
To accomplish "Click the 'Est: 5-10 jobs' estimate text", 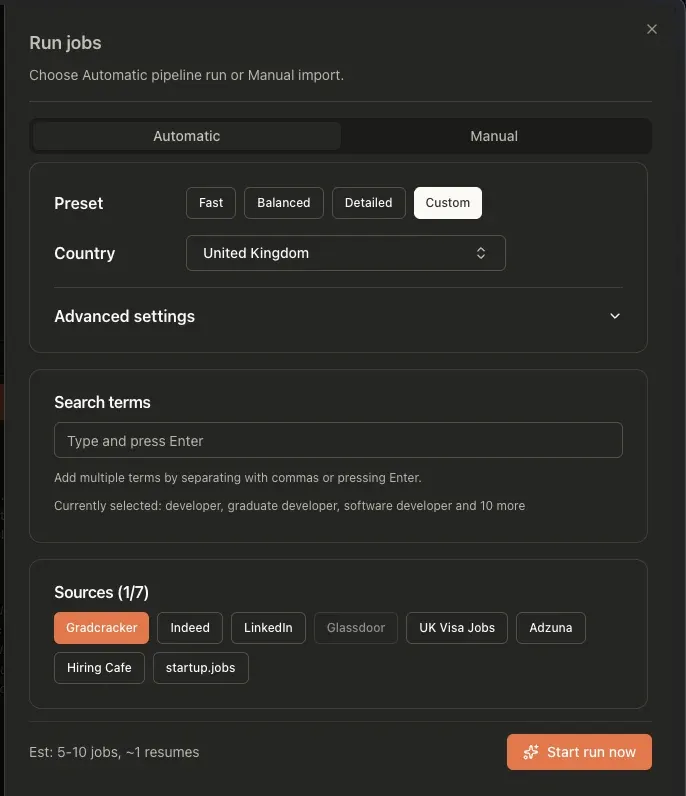I will coord(114,752).
